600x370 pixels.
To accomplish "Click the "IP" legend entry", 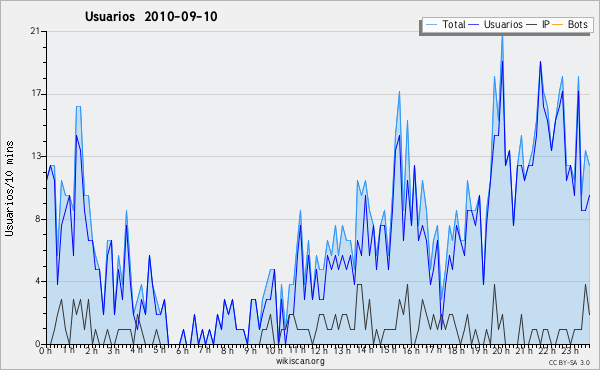I will click(x=546, y=24).
